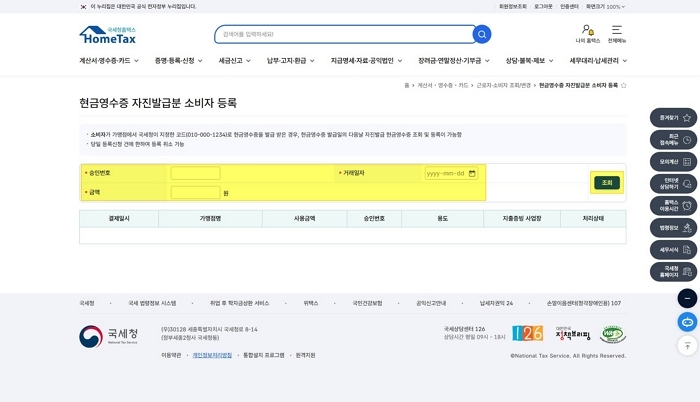Open 최근 접속메뉴 quick menu button
Screen dimensions: 700x402
[x=673, y=140]
